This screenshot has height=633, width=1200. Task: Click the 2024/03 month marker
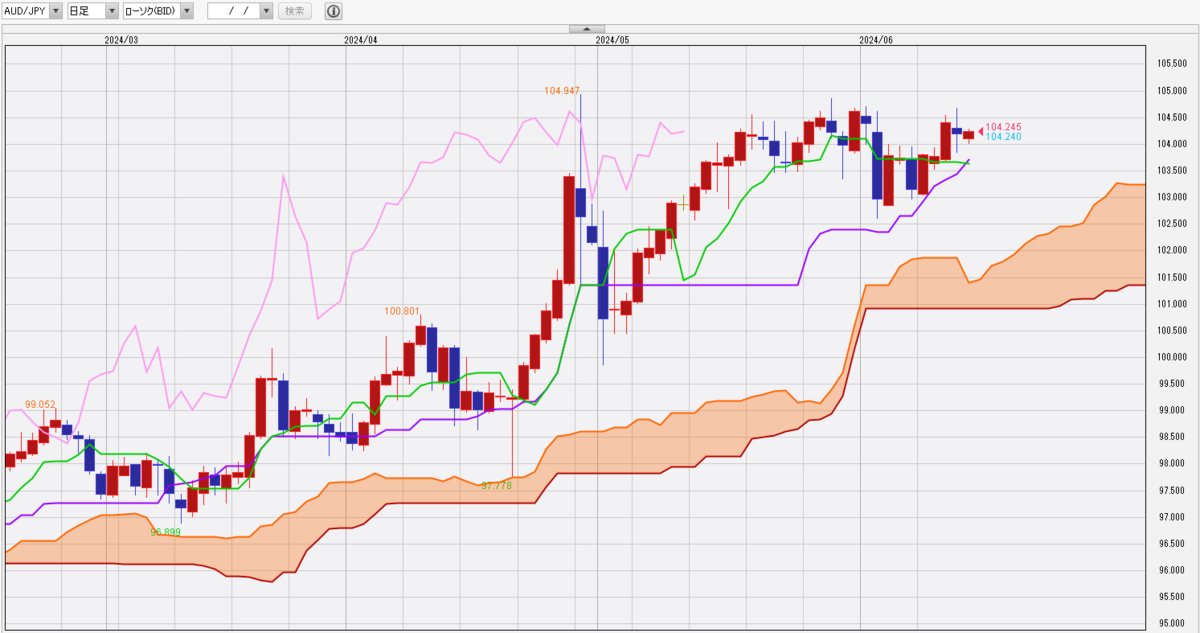pyautogui.click(x=121, y=40)
